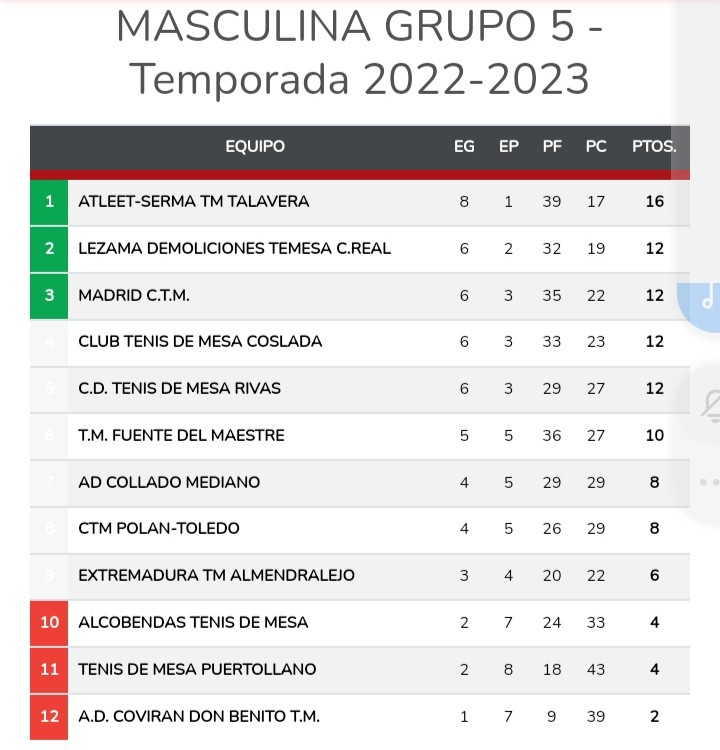Screen dimensions: 720x750
Task: Click the Temporada 2022-2023 heading
Action: (x=360, y=78)
